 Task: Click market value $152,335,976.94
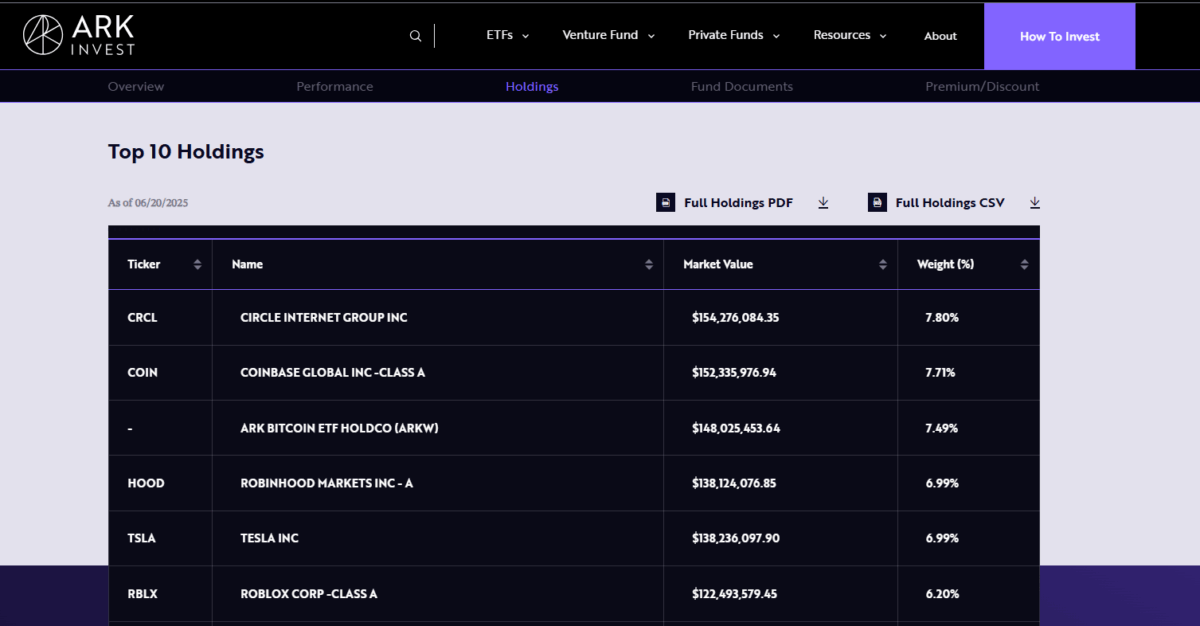[734, 373]
